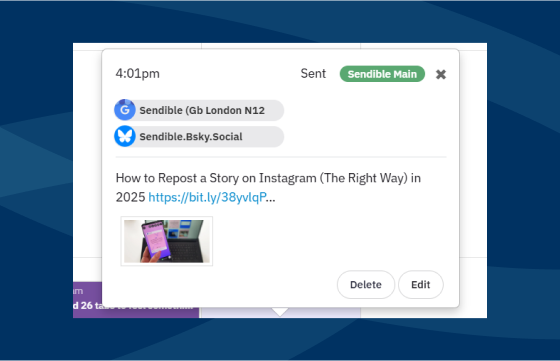The height and width of the screenshot is (361, 560).
Task: Click the ellipsis after the shortened link
Action: [271, 197]
